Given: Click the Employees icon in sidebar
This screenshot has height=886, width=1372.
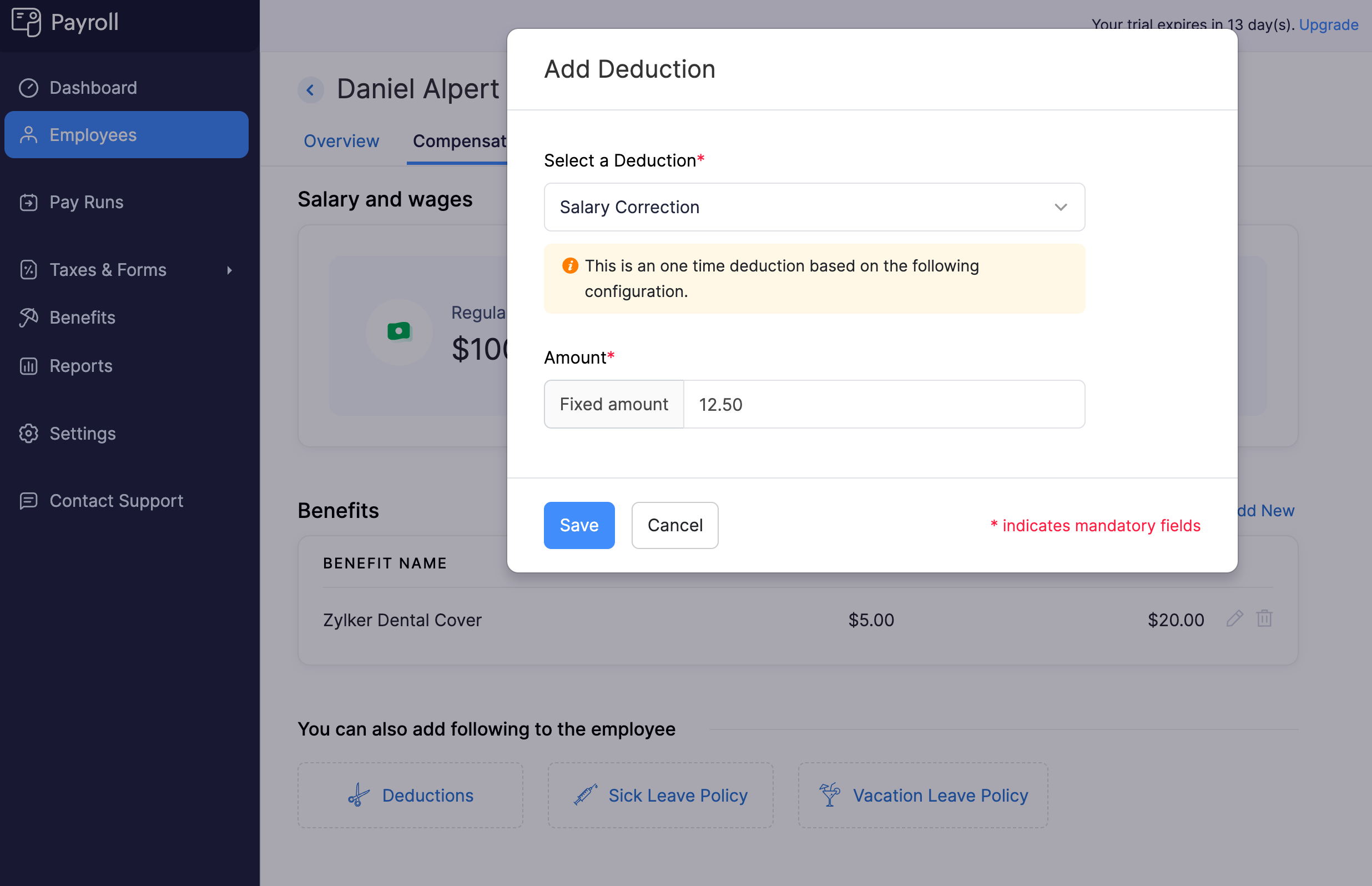Looking at the screenshot, I should pos(29,134).
